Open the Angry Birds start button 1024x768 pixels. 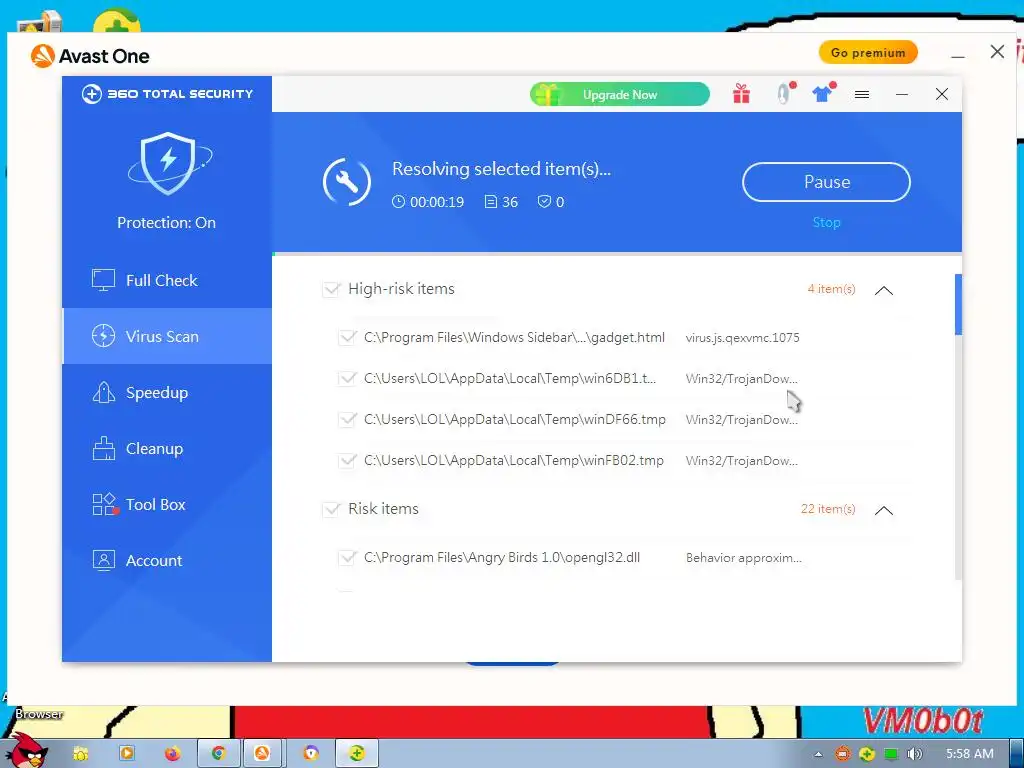(x=25, y=750)
